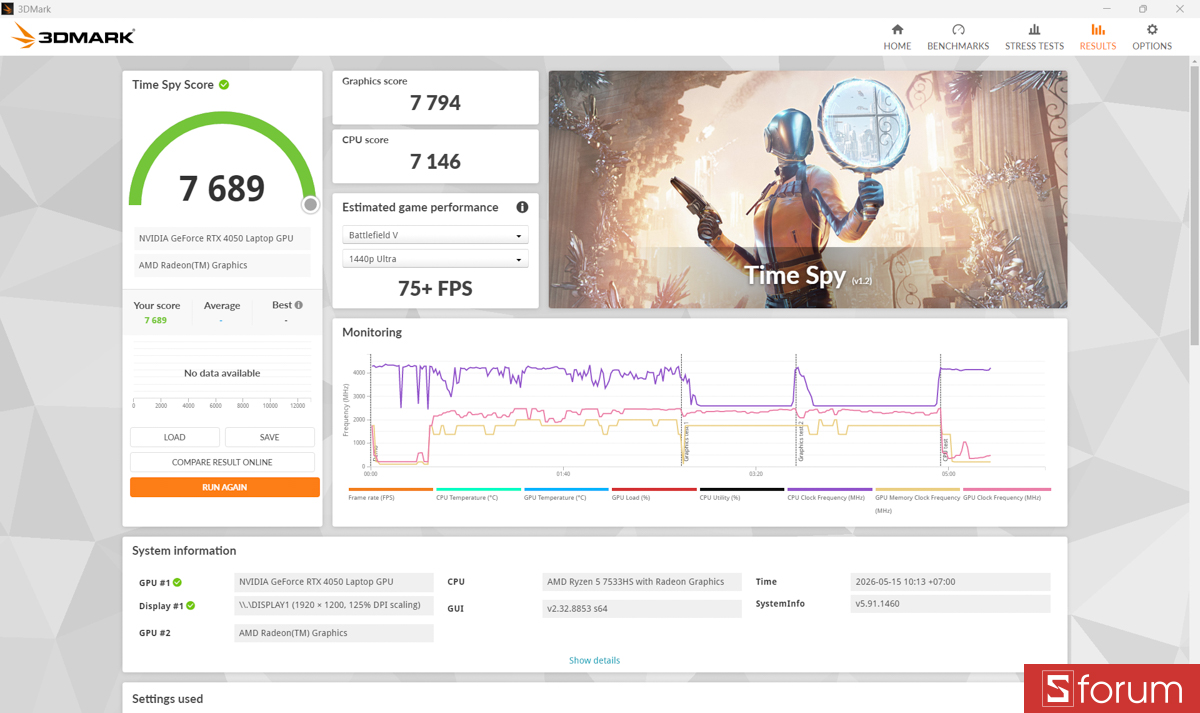
Task: Click the Time value 2026-05-15 10:13
Action: pos(950,582)
